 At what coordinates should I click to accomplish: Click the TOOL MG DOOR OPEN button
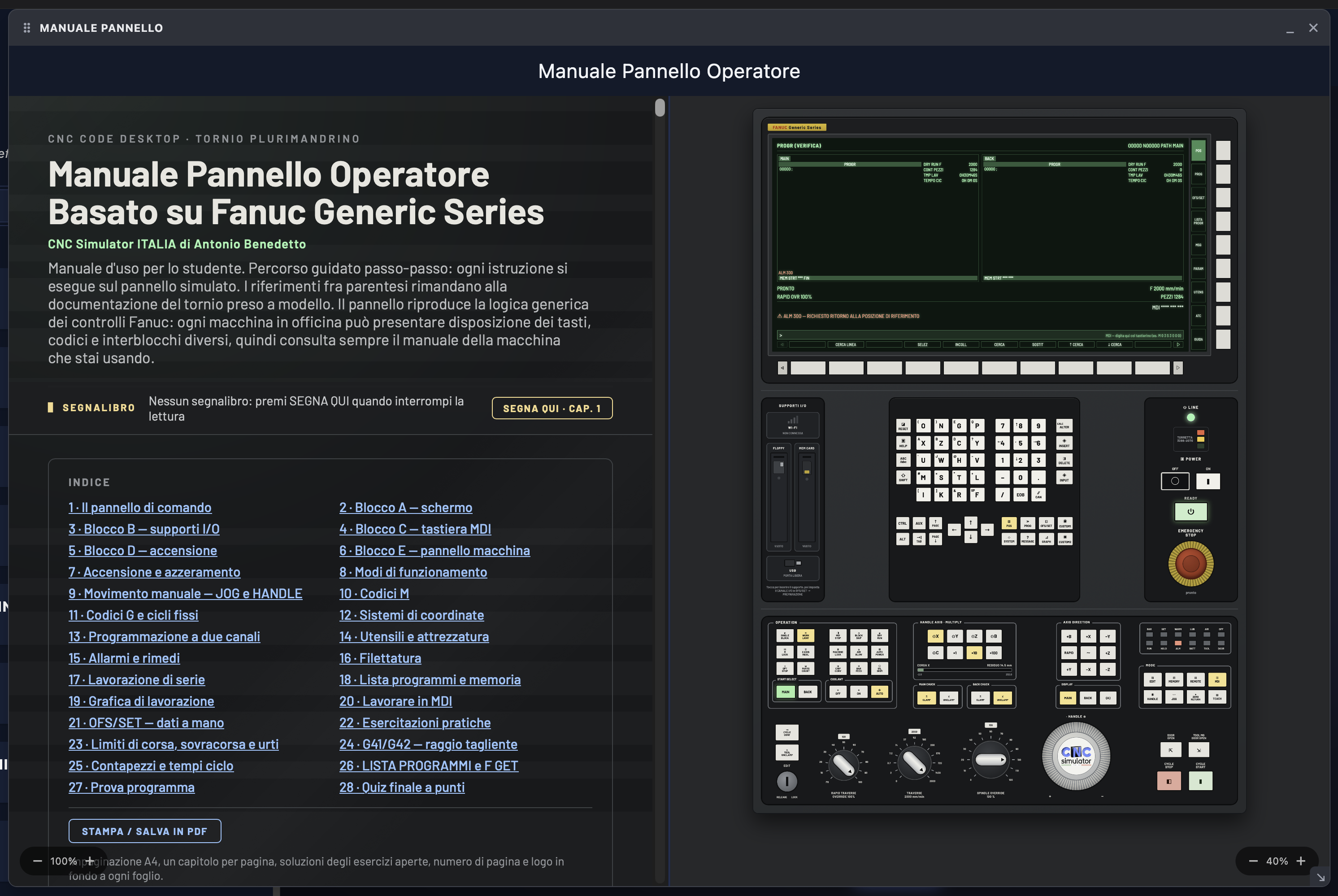1199,749
